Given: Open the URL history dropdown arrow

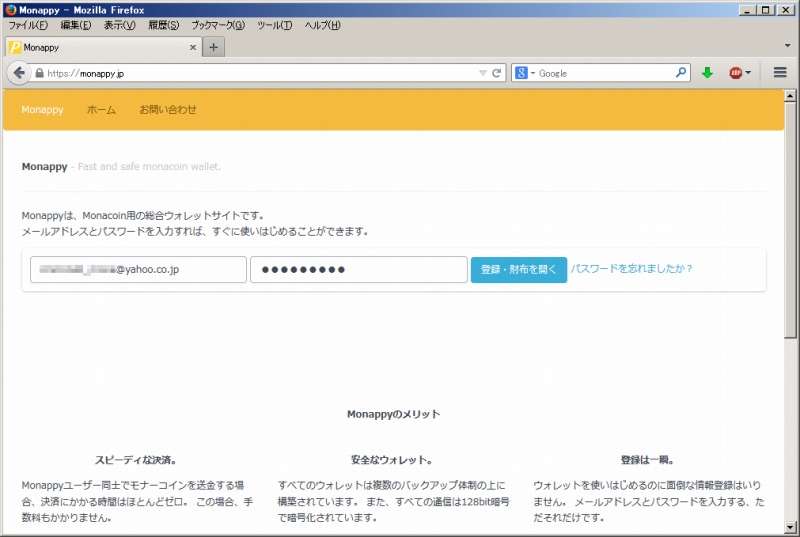Looking at the screenshot, I should [483, 73].
